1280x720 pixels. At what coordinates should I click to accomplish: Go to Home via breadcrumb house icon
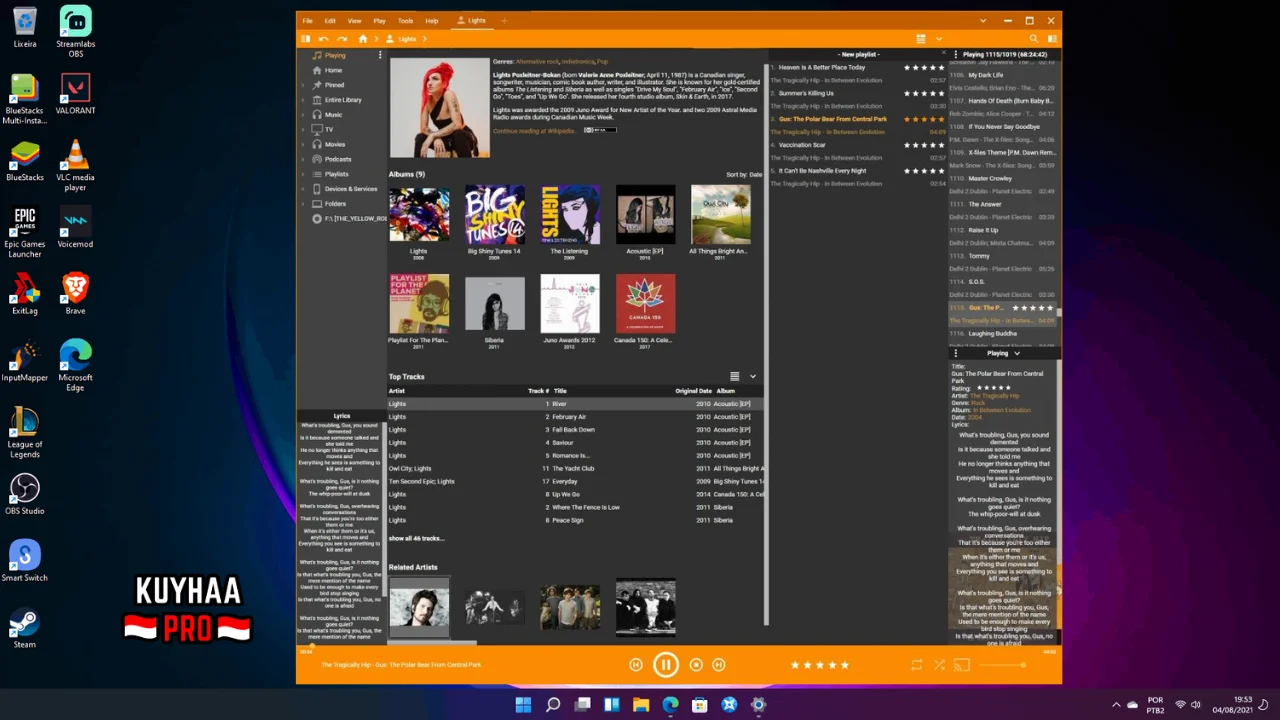coord(363,39)
